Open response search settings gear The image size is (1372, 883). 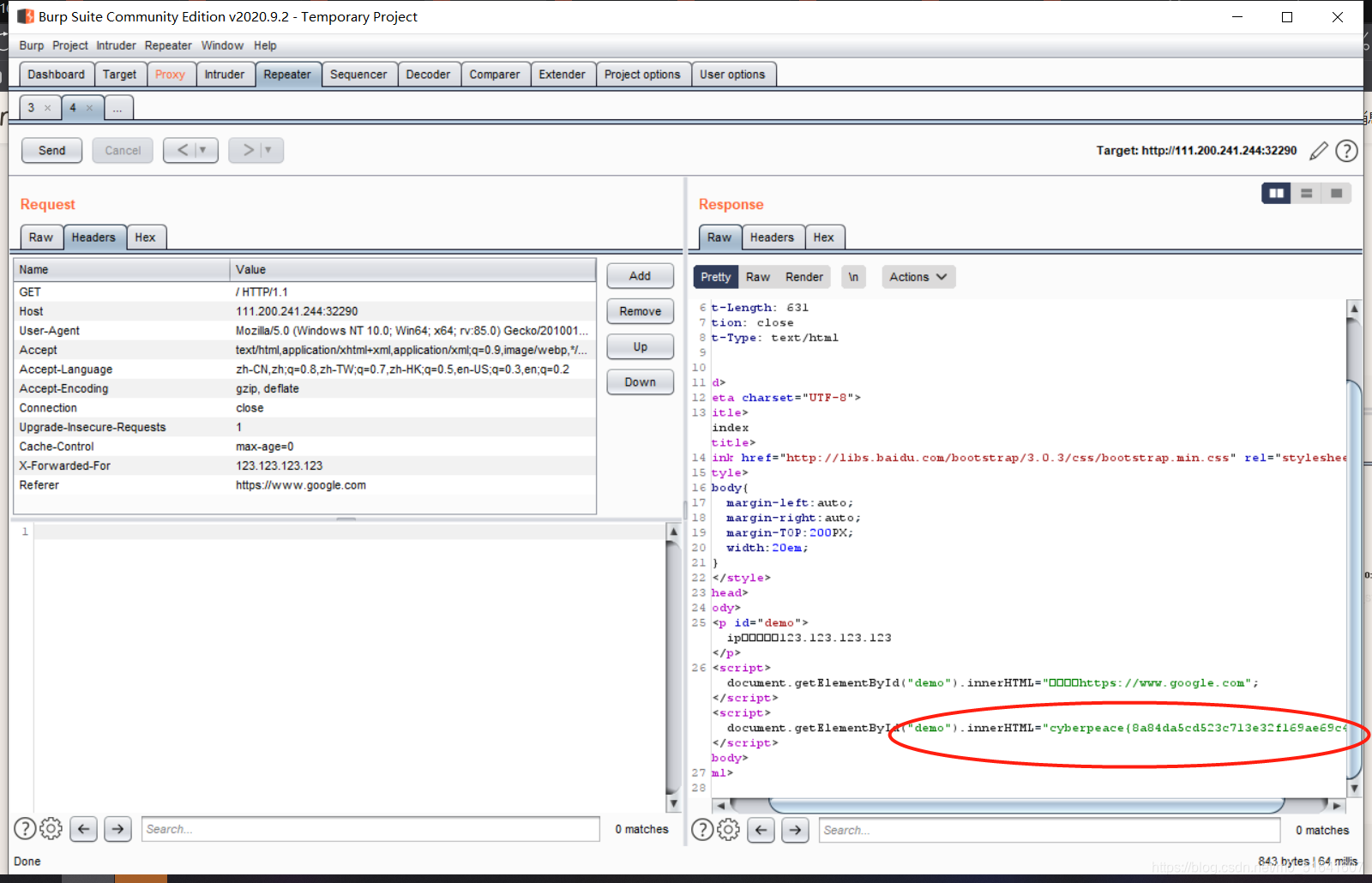(729, 830)
